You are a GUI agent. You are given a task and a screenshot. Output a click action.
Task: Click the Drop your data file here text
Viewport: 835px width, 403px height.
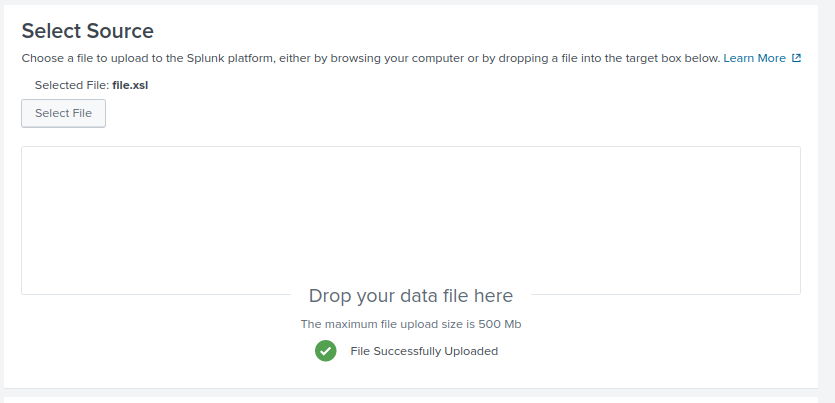tap(410, 296)
